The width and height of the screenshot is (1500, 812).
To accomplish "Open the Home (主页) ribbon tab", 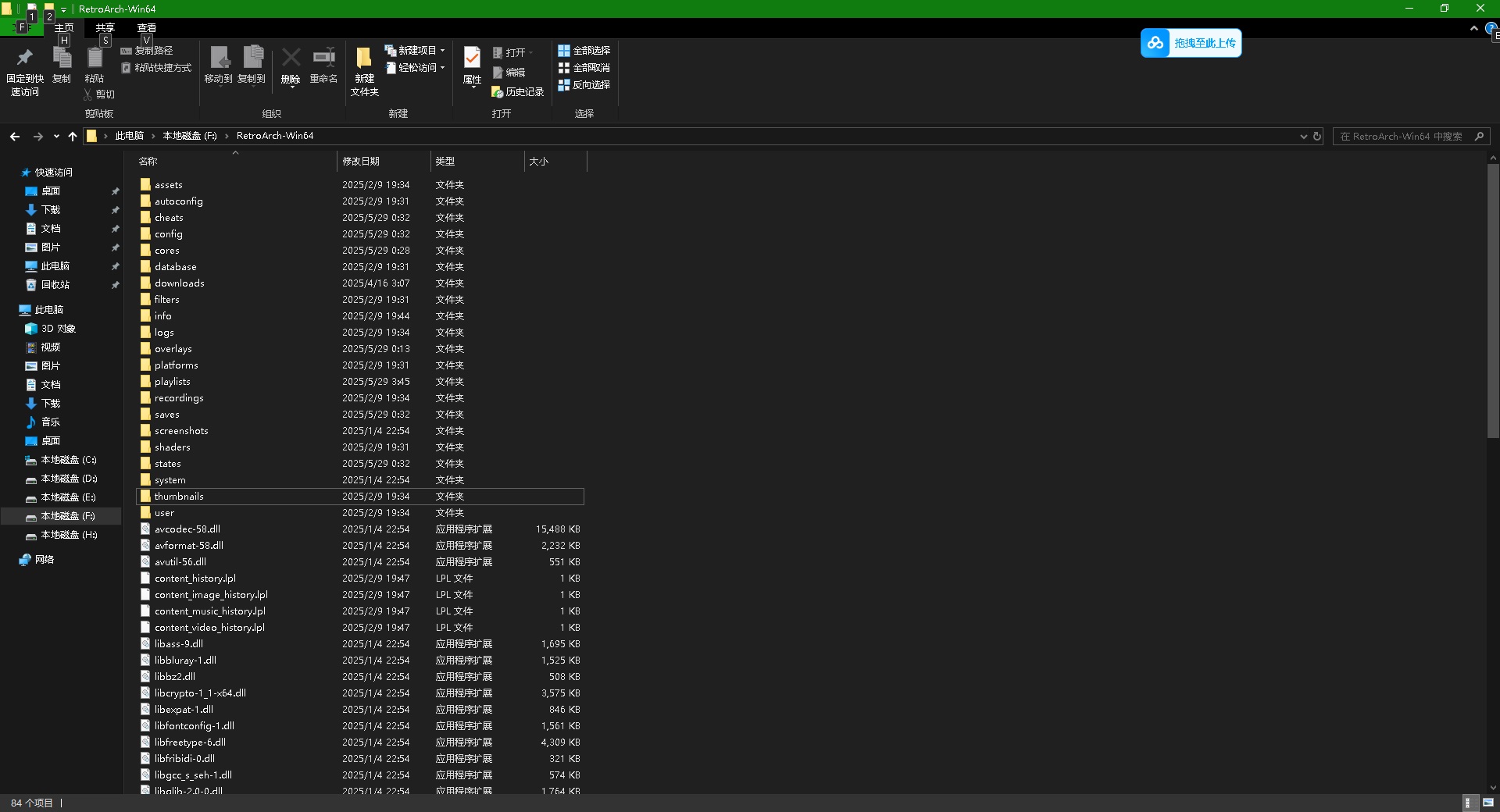I will (x=64, y=28).
